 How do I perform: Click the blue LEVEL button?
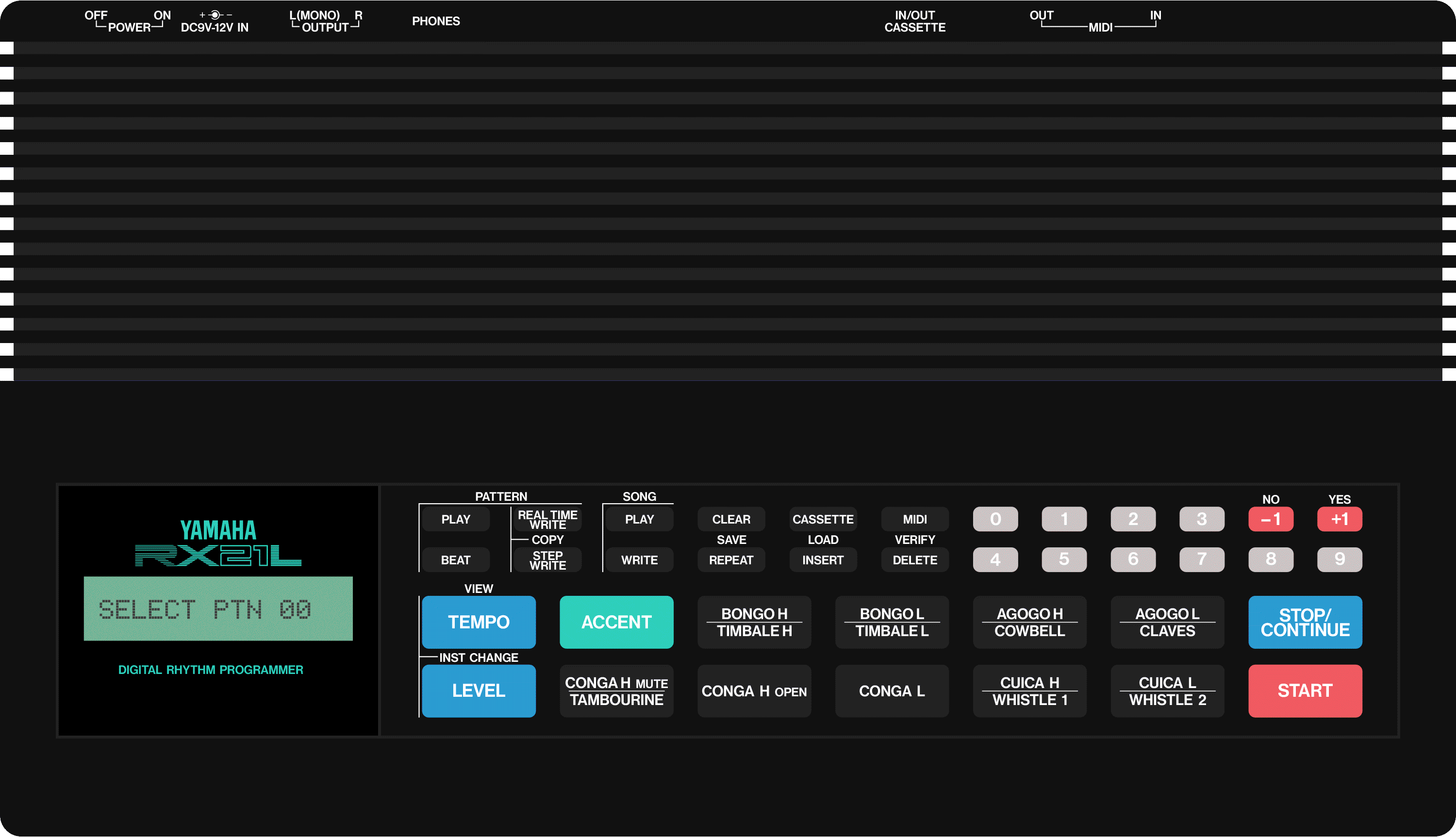click(479, 691)
